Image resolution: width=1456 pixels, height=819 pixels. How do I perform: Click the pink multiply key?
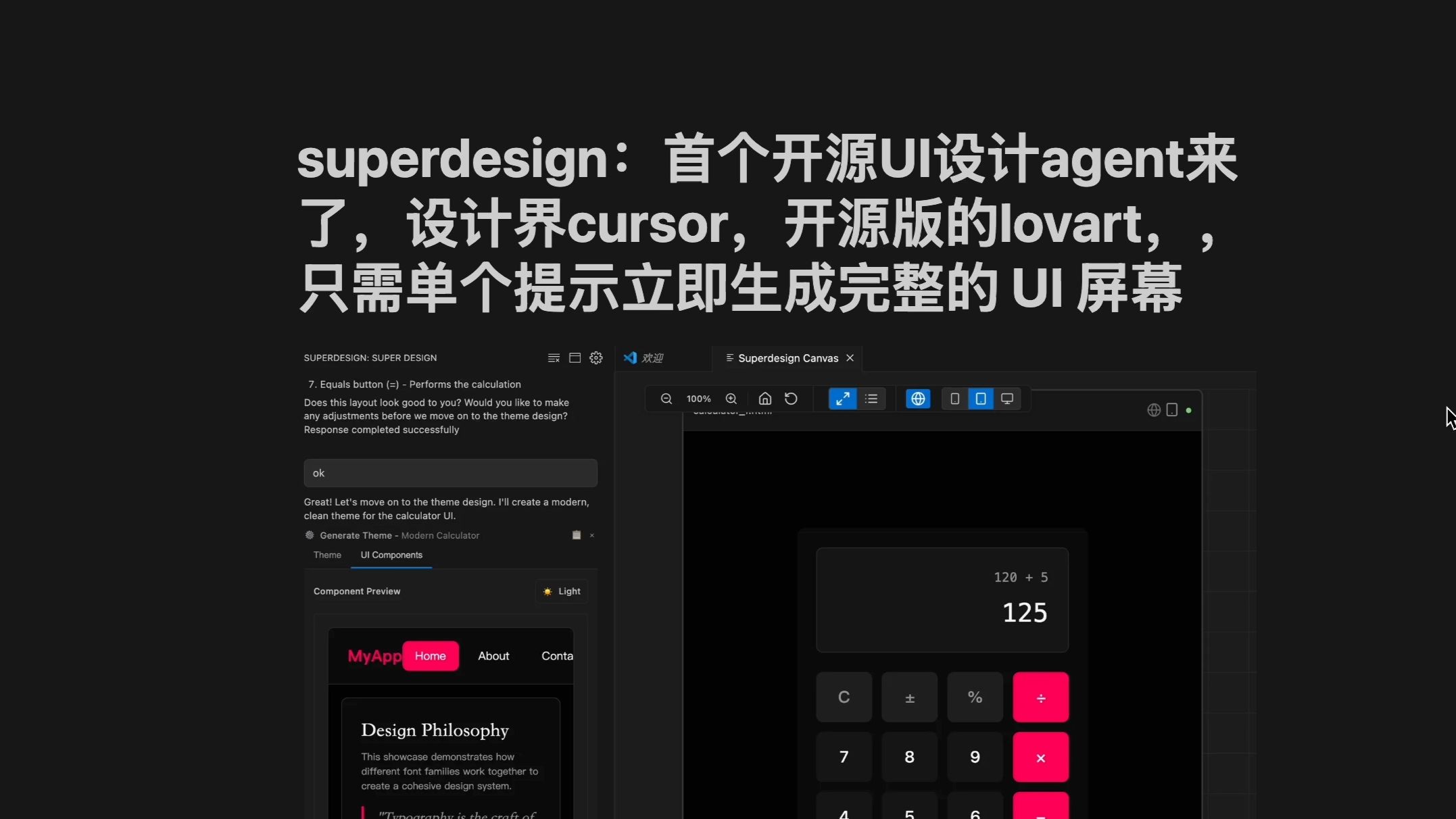(x=1040, y=757)
